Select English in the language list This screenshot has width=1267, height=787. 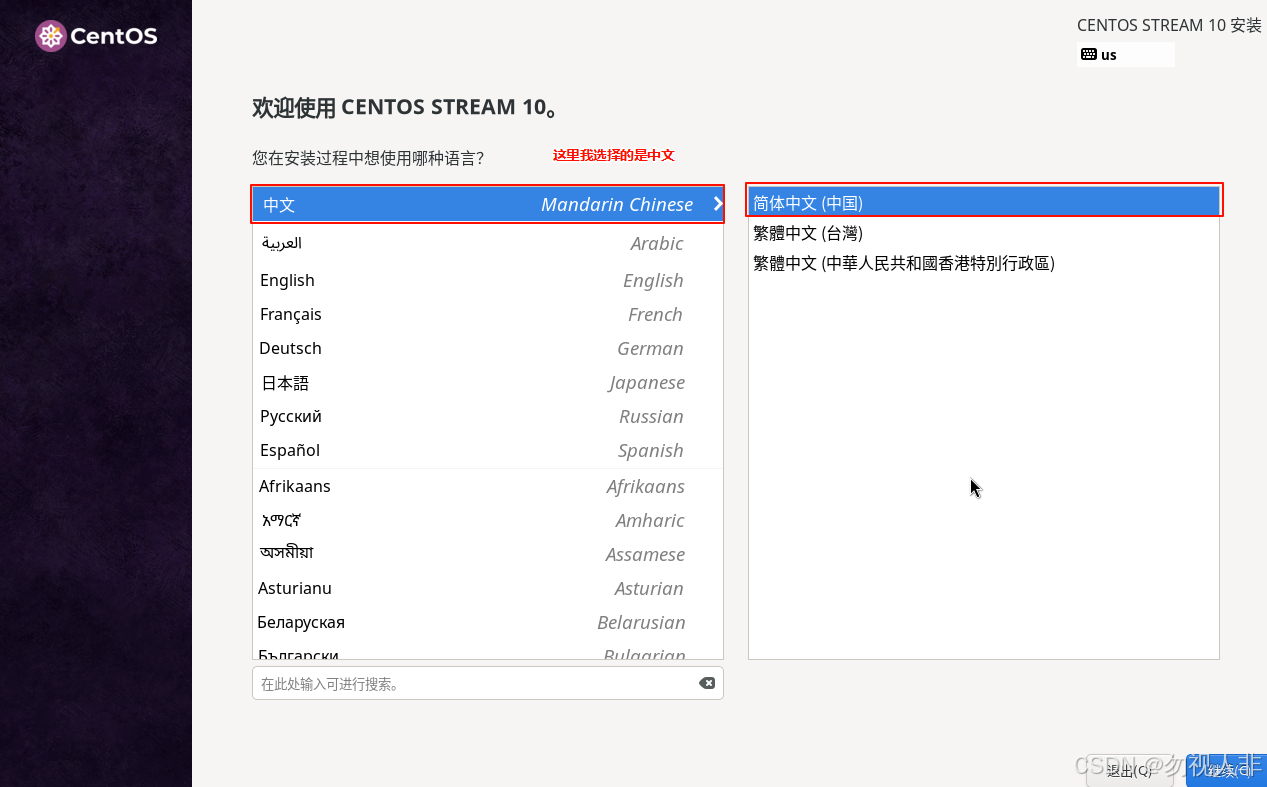[x=488, y=280]
